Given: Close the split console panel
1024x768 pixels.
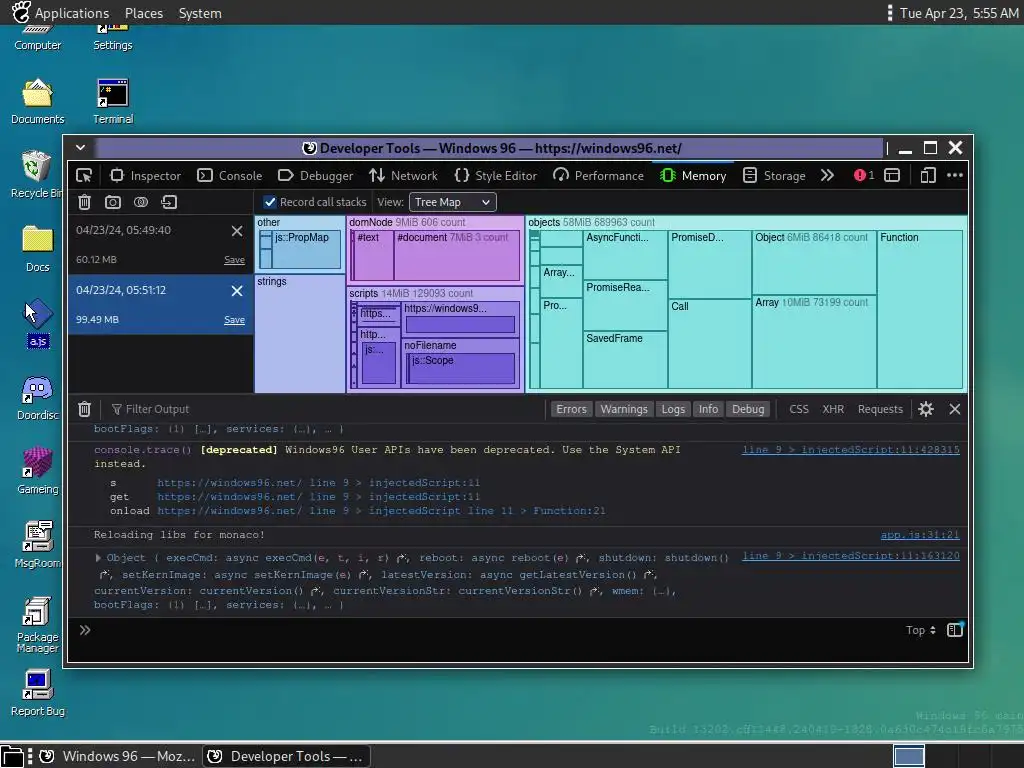Looking at the screenshot, I should click(955, 409).
